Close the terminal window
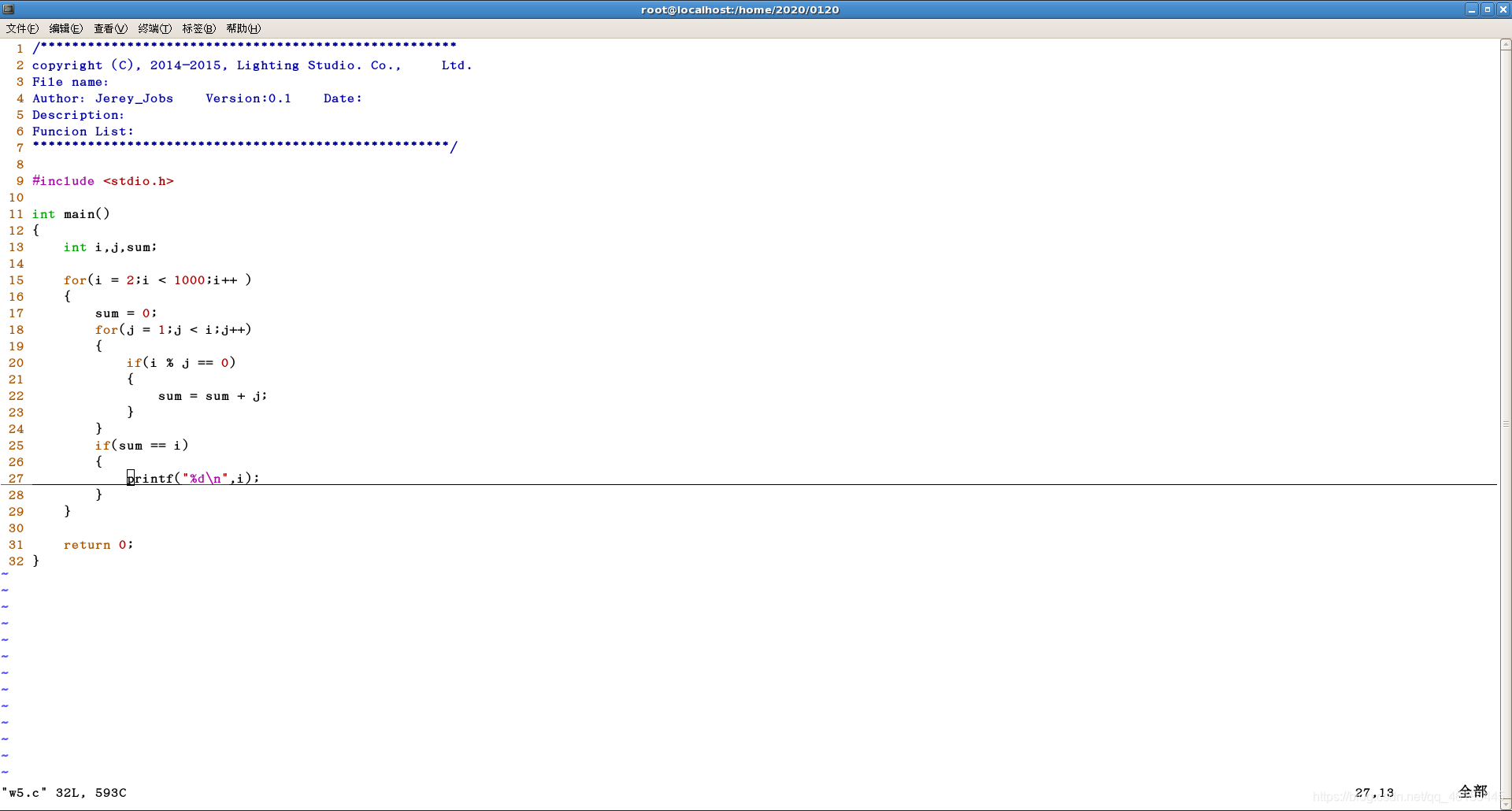 pyautogui.click(x=1503, y=9)
